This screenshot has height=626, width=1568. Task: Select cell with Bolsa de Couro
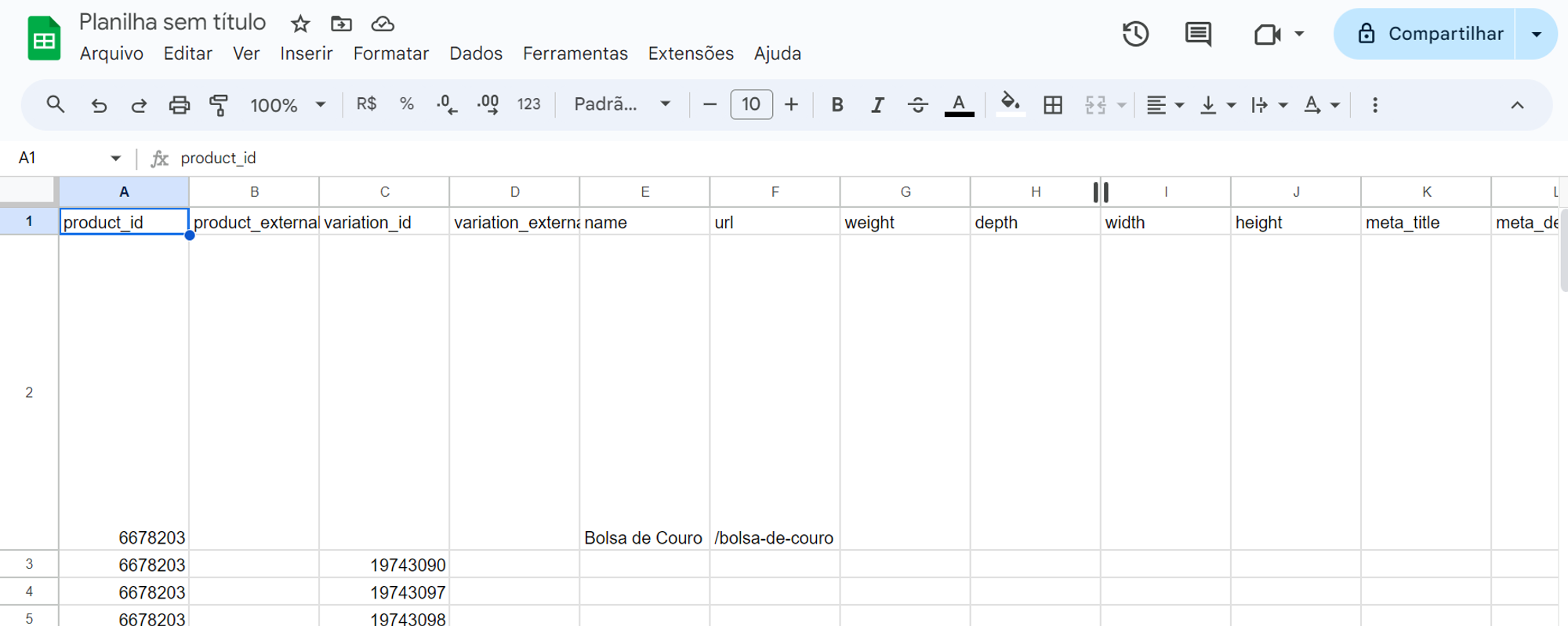pos(644,392)
